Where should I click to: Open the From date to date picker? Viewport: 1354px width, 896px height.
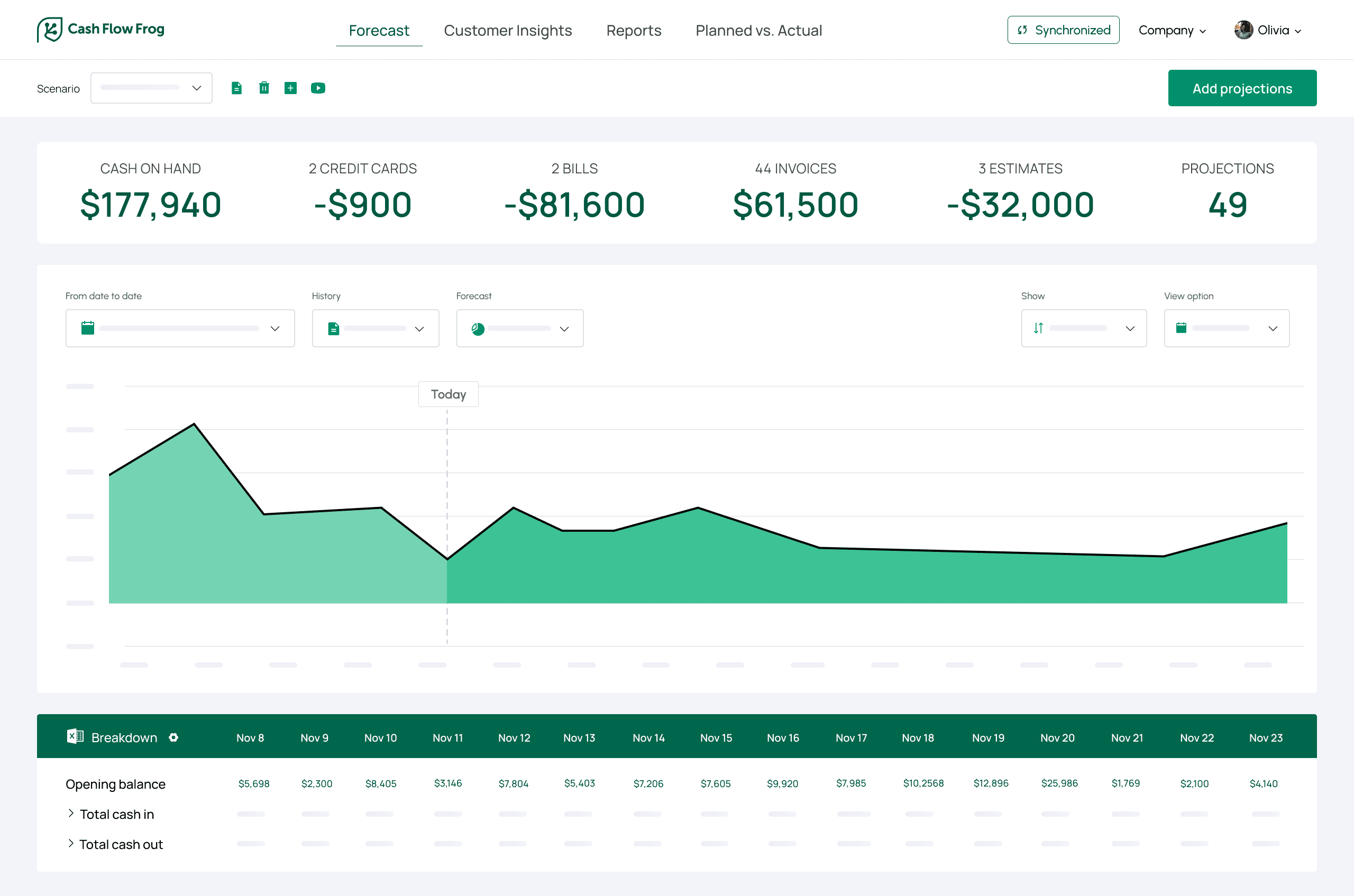click(179, 328)
